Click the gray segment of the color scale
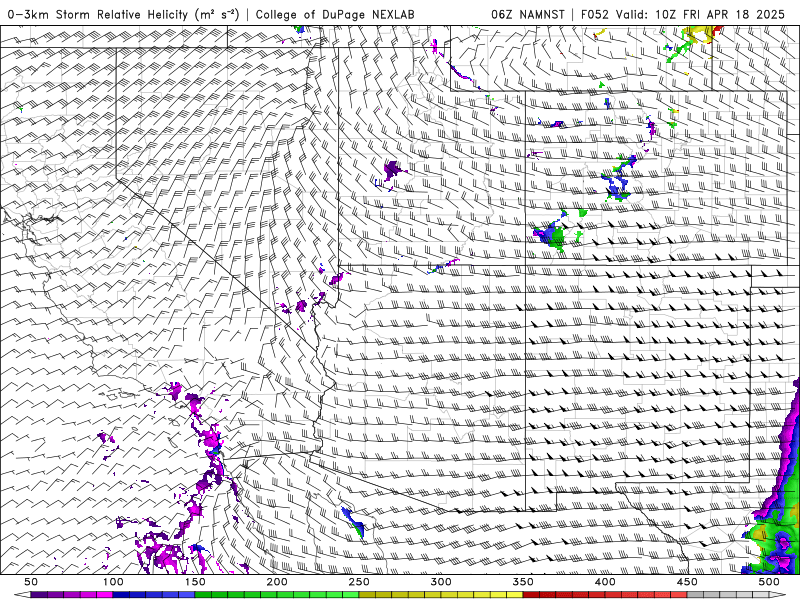800x600 pixels. (728, 595)
